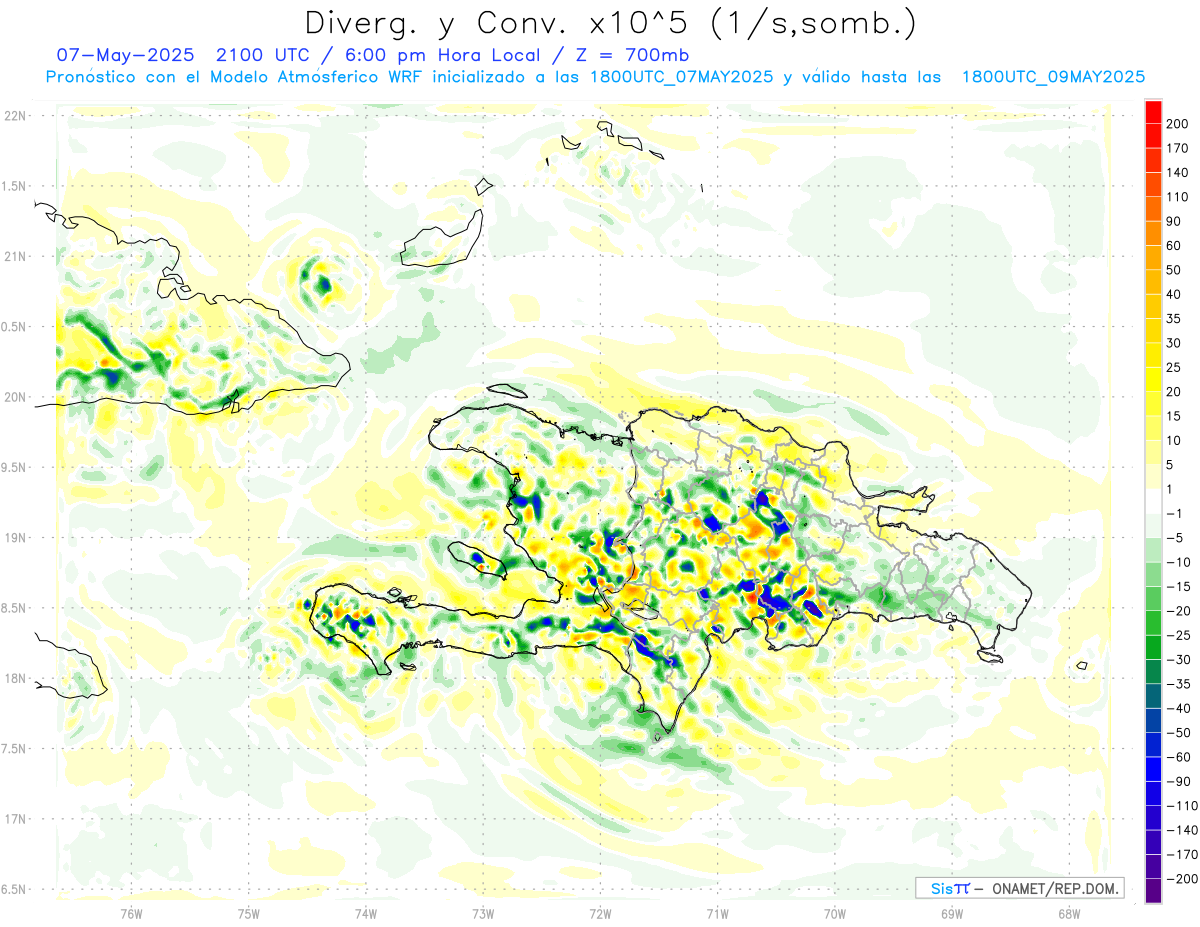Viewport: 1200px width, 927px height.
Task: Click the '-50' value on the color scale
Action: 1177,732
